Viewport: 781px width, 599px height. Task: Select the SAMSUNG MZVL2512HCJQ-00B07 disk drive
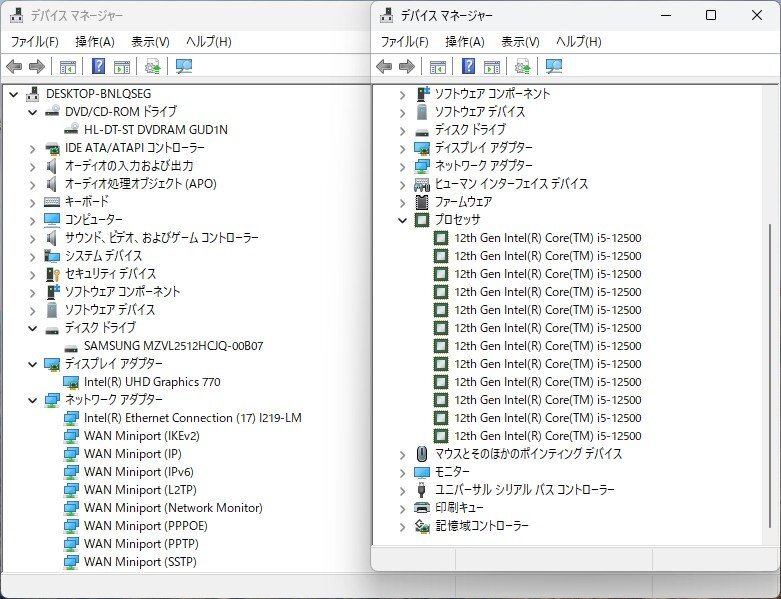(173, 346)
